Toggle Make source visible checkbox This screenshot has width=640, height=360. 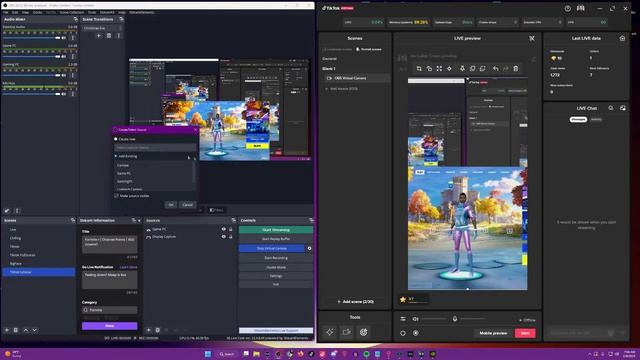[x=116, y=196]
